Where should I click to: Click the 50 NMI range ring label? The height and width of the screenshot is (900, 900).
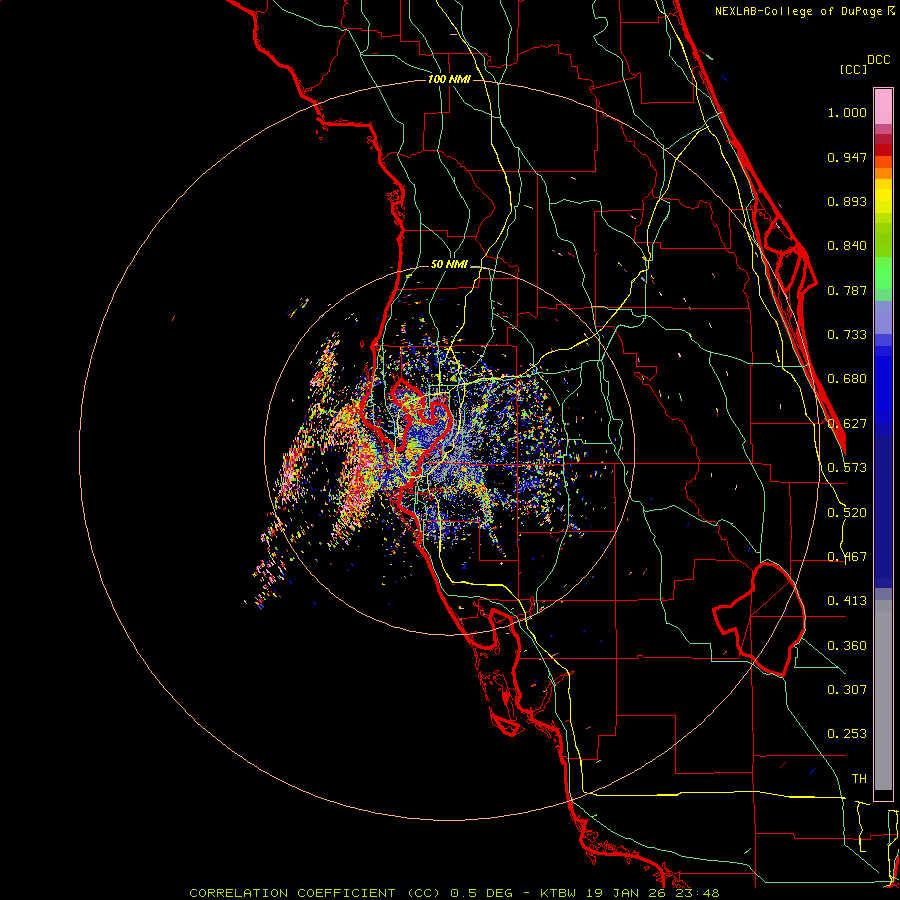point(449,264)
